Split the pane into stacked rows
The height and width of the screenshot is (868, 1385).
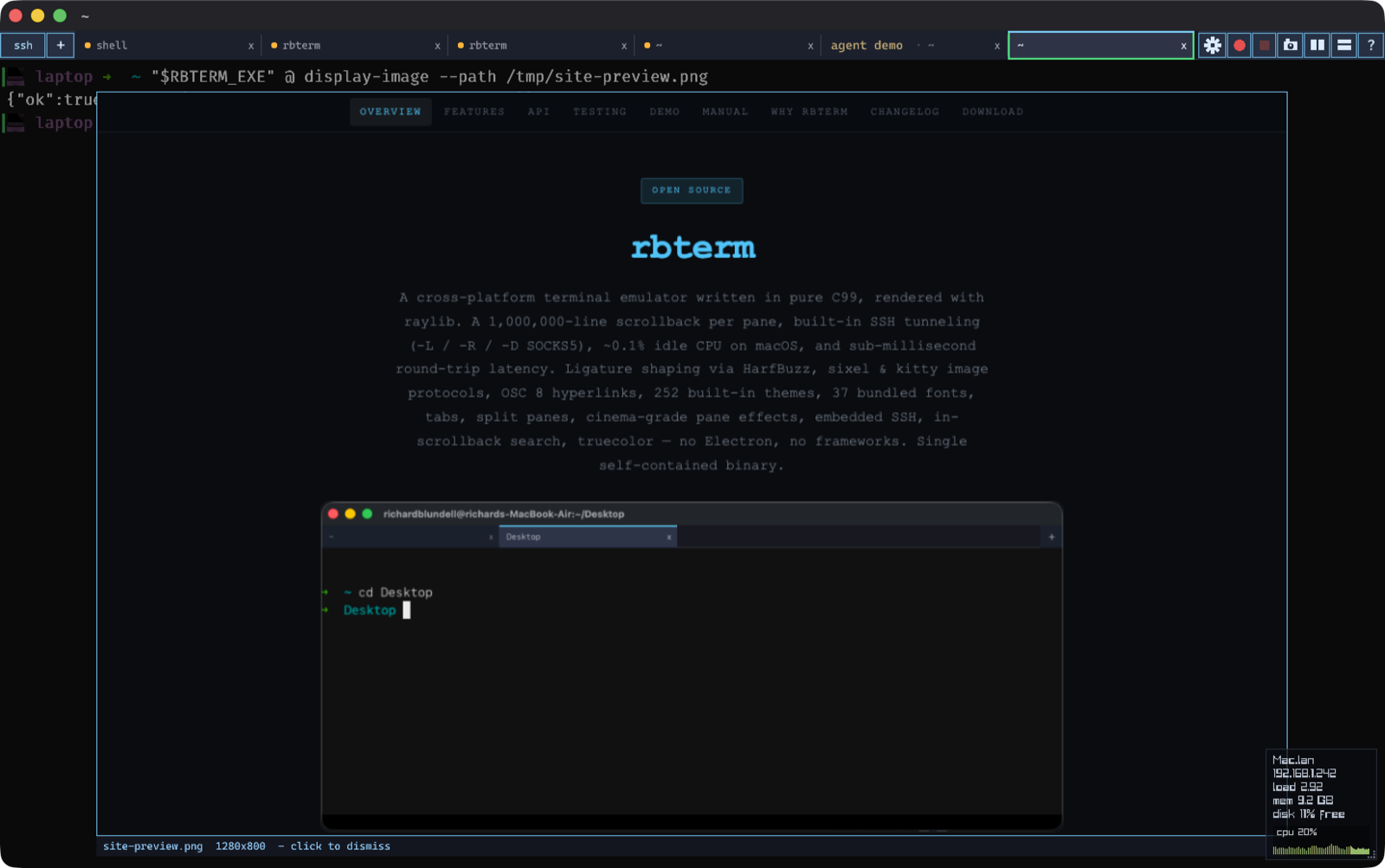click(1344, 45)
